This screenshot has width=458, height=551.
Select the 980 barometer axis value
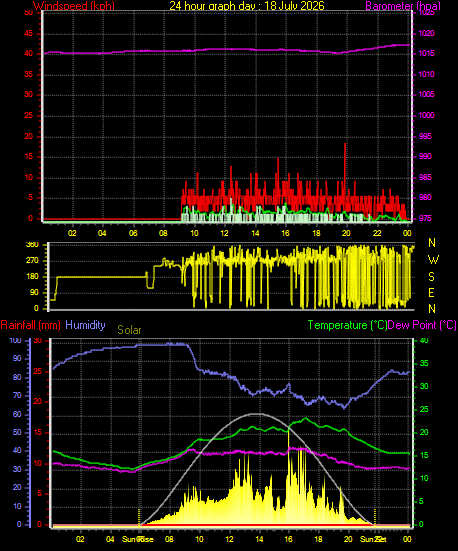point(425,197)
